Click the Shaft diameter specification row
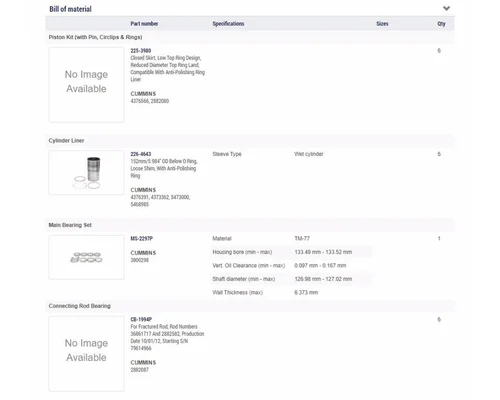 [292, 279]
